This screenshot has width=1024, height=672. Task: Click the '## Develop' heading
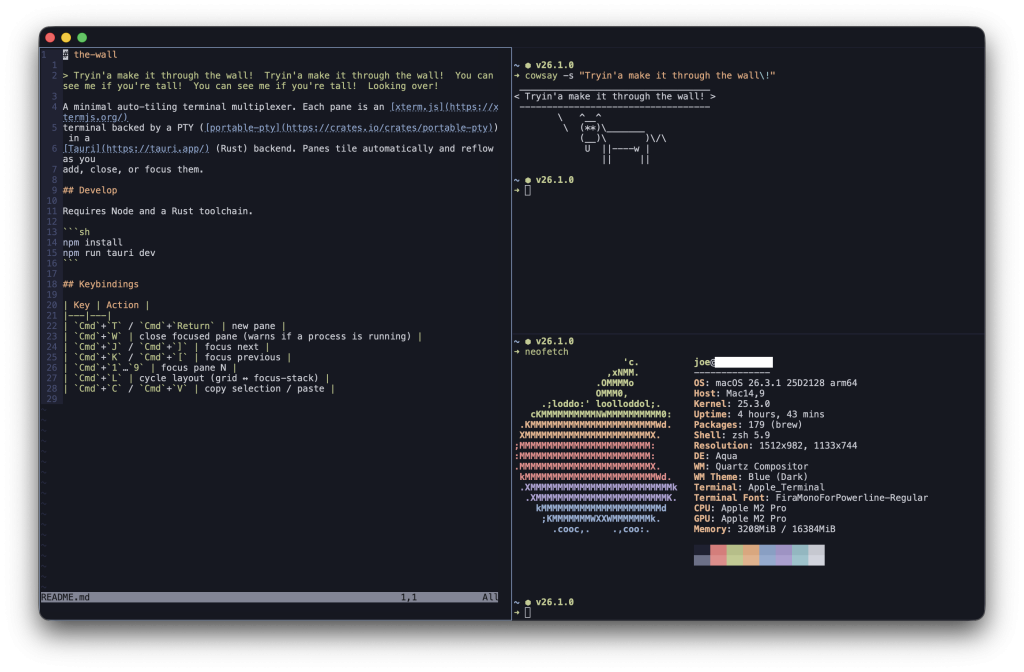(90, 190)
